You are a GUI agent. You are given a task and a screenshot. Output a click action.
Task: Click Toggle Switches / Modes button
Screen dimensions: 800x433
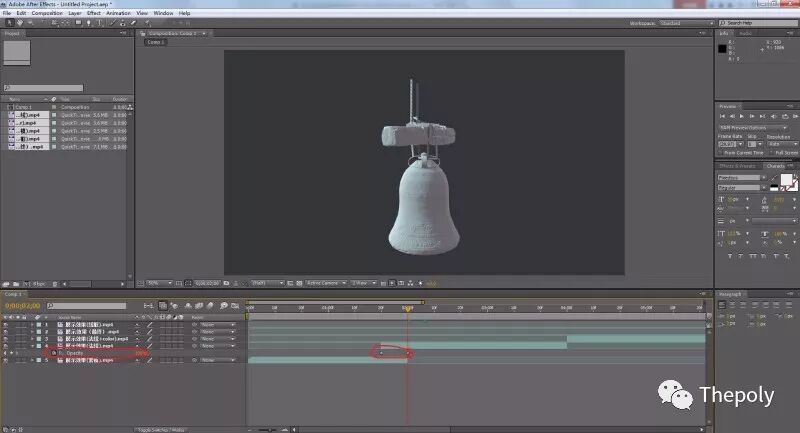(161, 430)
